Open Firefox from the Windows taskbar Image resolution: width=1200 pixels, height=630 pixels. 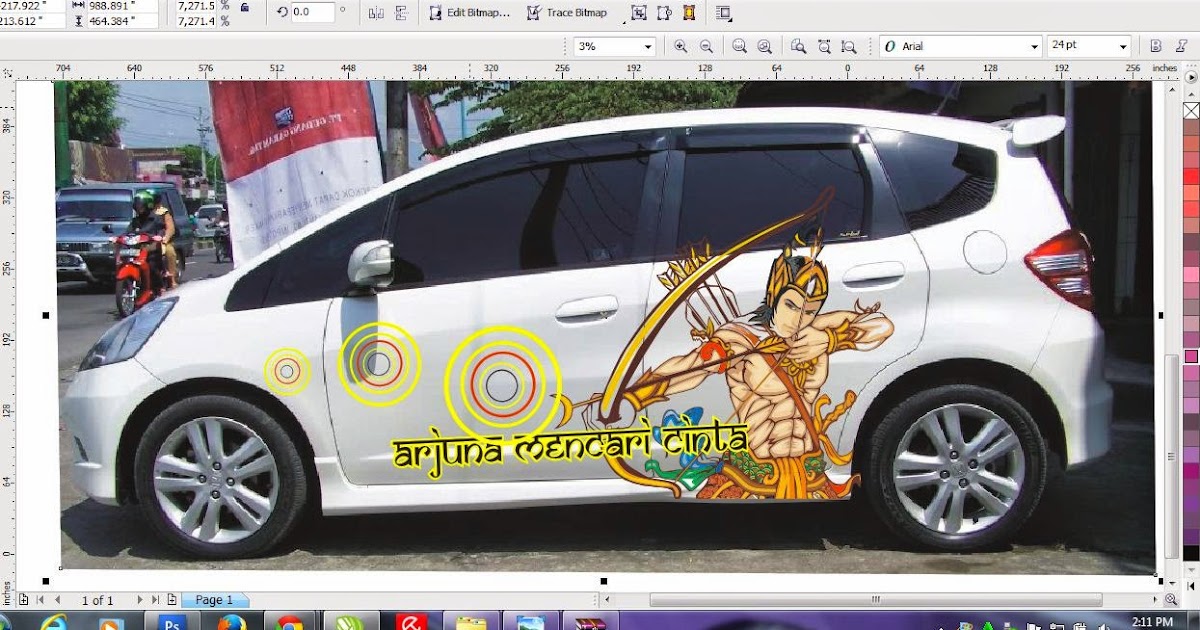tap(231, 621)
